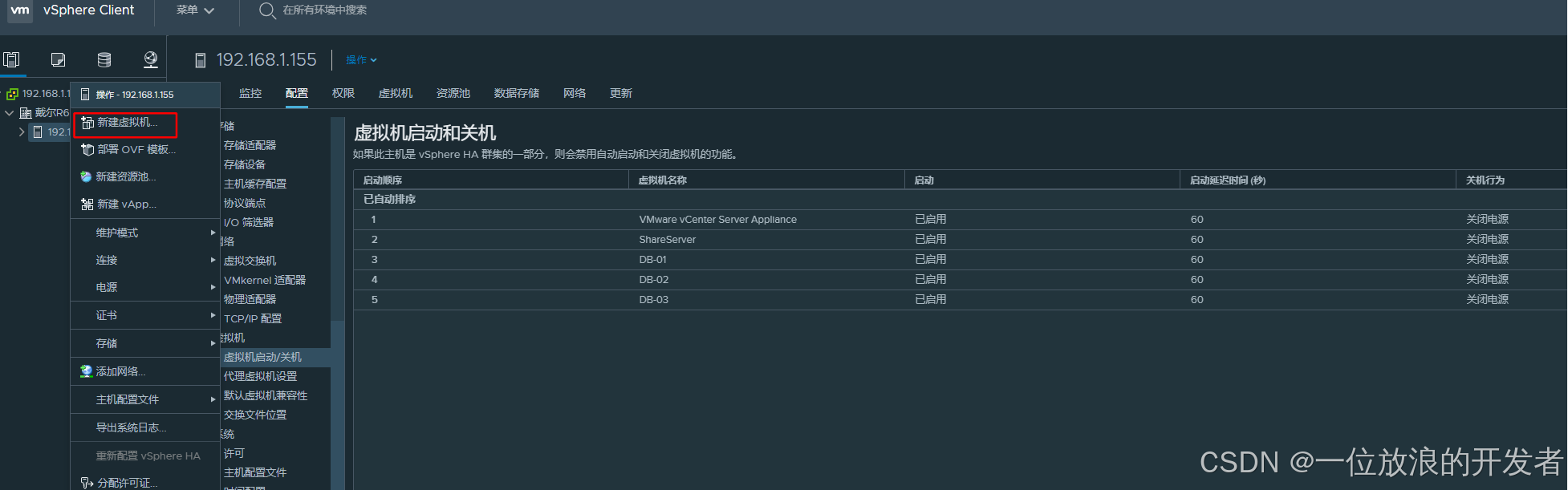
Task: Select the DB-03 row
Action: 960,299
